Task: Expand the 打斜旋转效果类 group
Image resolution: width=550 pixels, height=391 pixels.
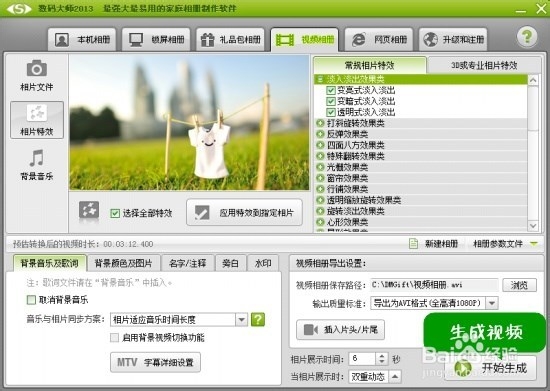Action: [320, 123]
